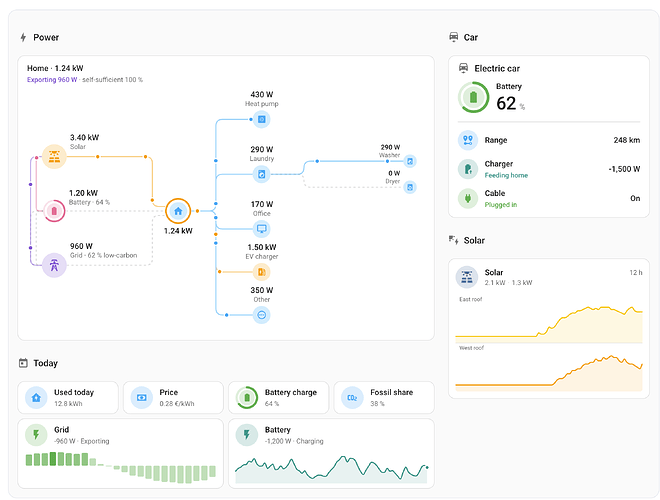The image size is (660, 500).
Task: Click the Grid pylon node icon
Action: pyautogui.click(x=54, y=265)
